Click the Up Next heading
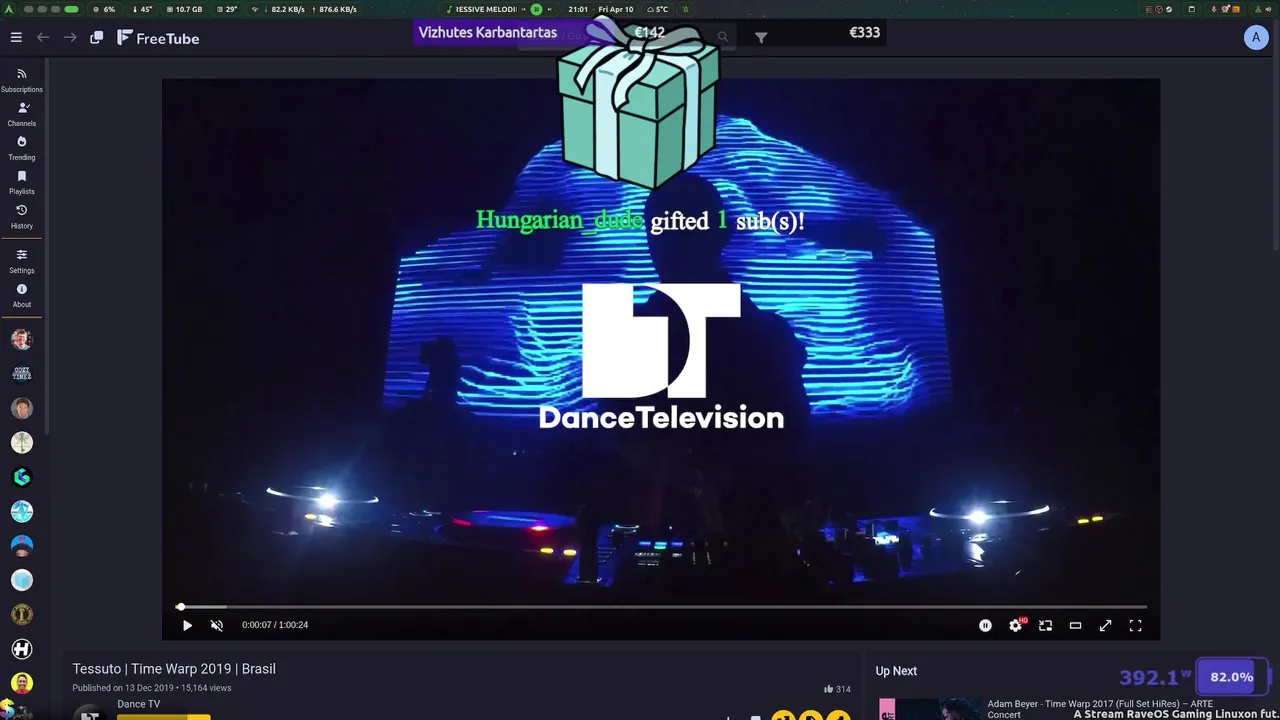This screenshot has width=1280, height=720. coord(896,671)
